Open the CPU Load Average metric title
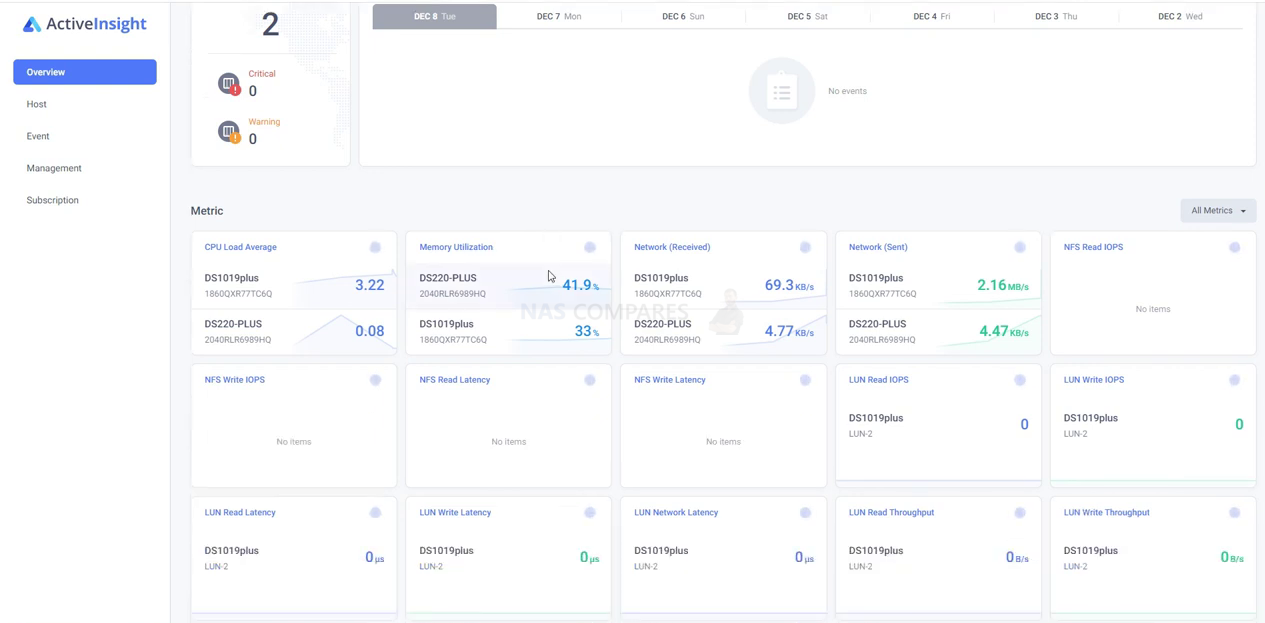Viewport: 1265px width, 623px height. coord(241,247)
